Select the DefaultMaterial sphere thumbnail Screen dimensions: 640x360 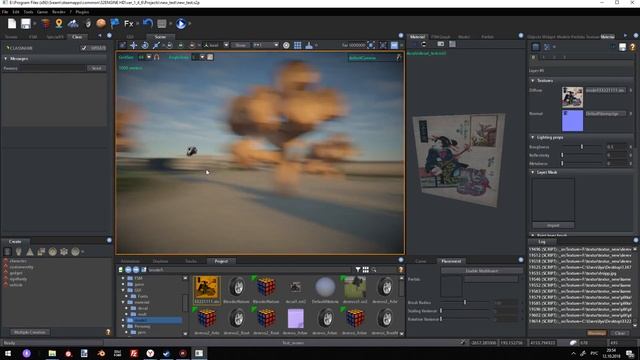tap(325, 287)
